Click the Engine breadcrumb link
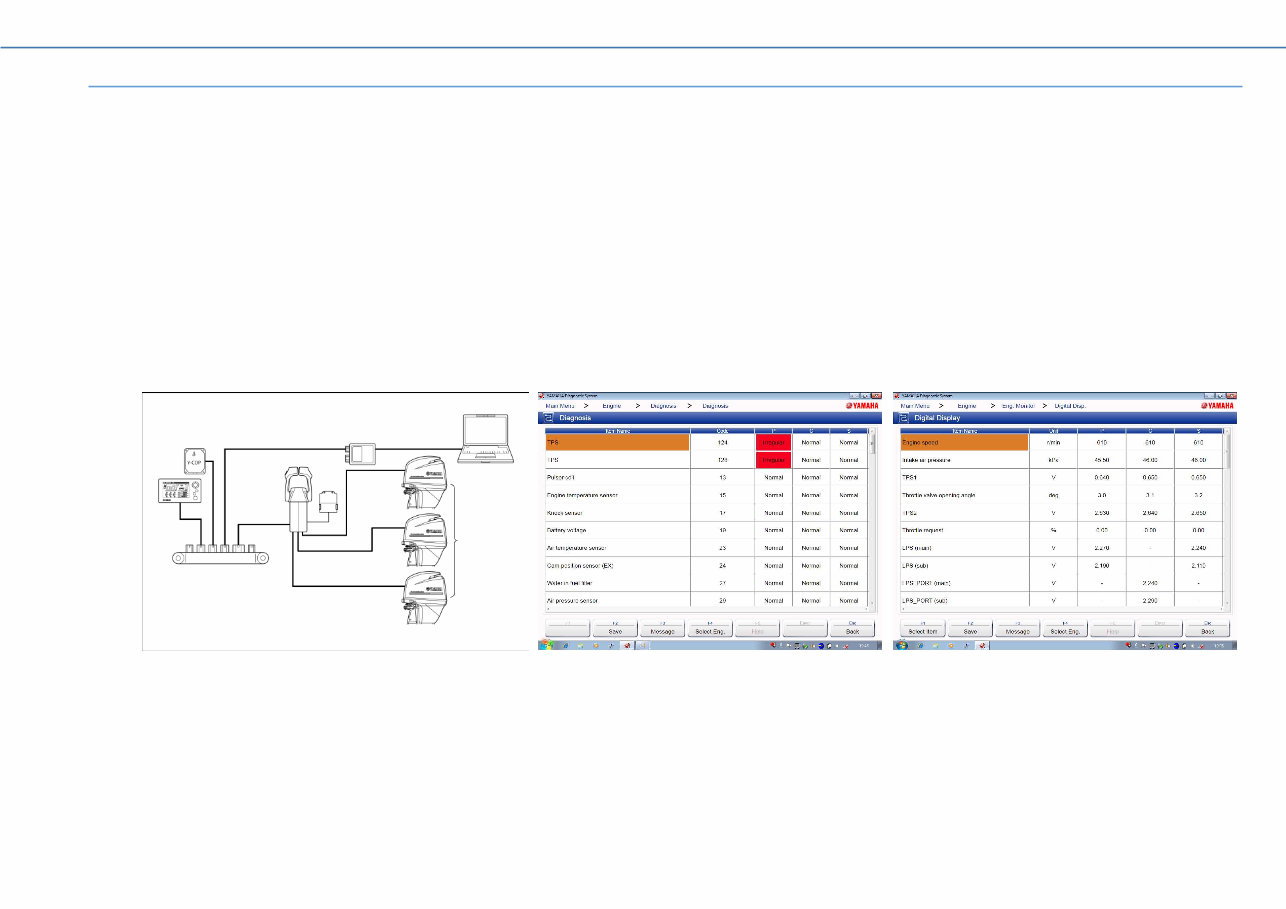This screenshot has width=1286, height=909. [x=611, y=405]
